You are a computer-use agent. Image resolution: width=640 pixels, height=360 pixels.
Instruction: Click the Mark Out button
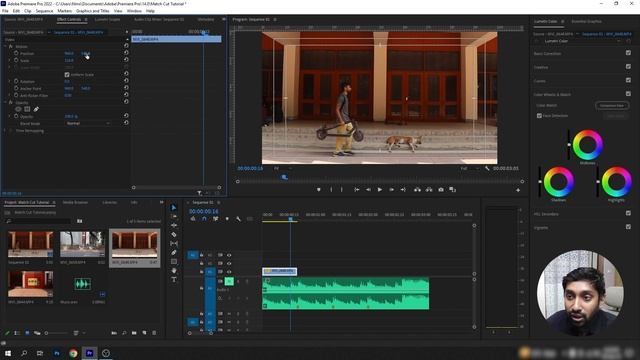coord(342,190)
